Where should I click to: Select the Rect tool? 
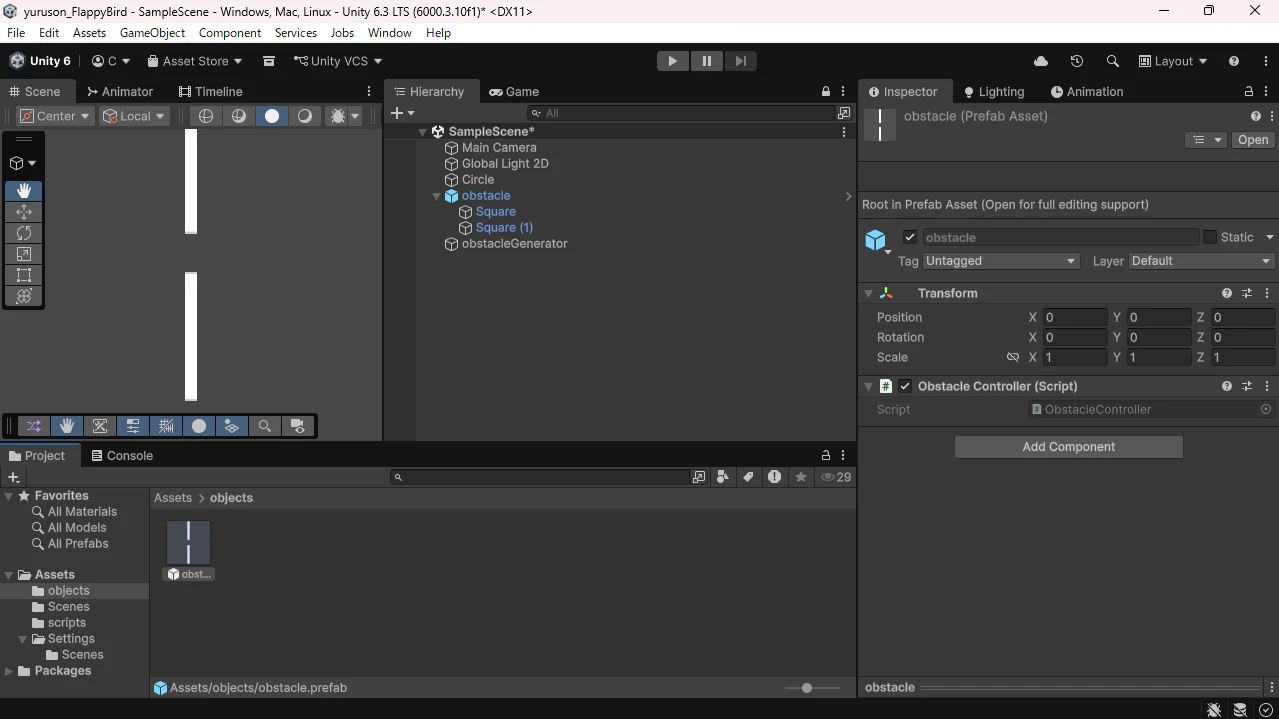click(x=24, y=275)
